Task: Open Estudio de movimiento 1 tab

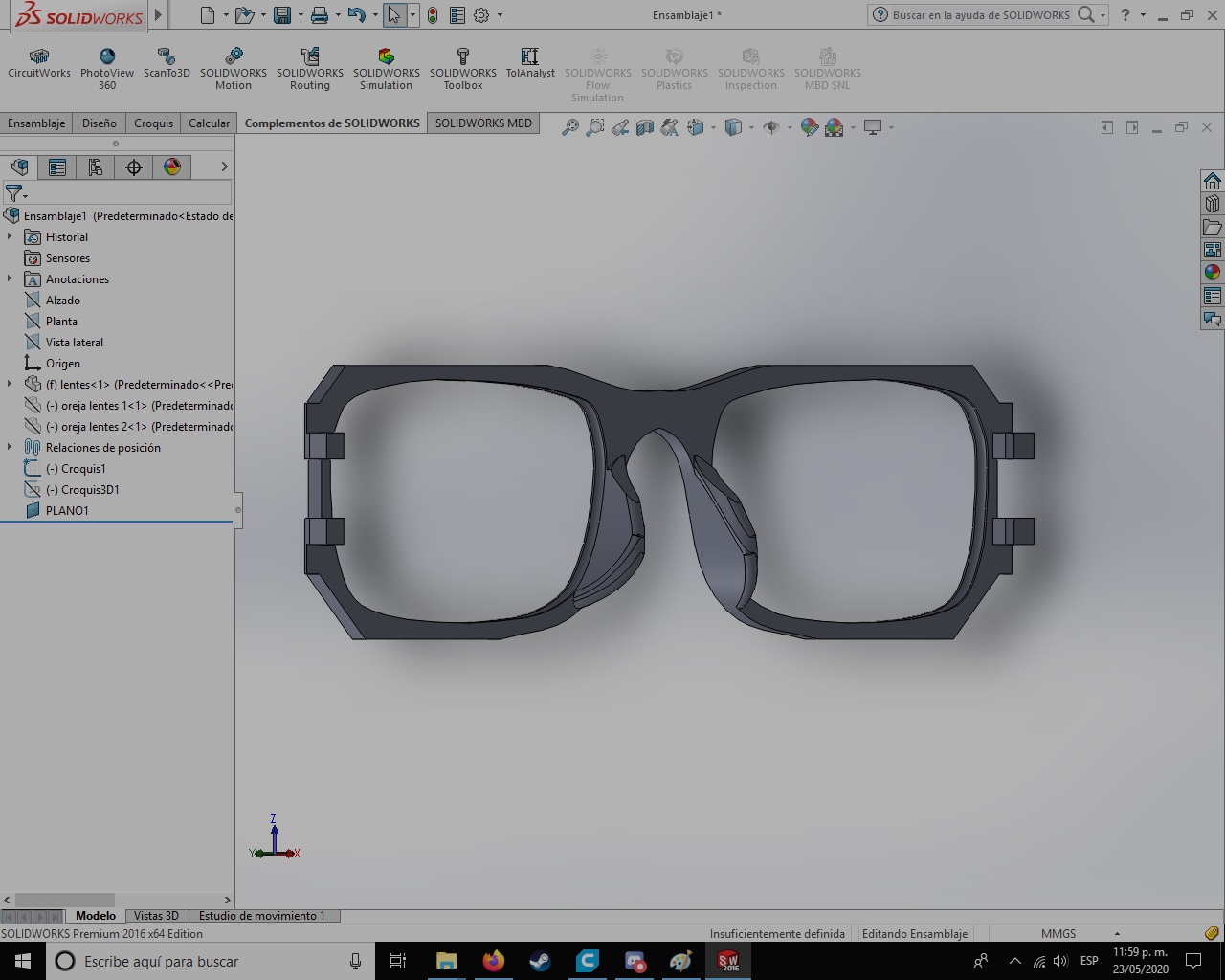Action: coord(262,916)
